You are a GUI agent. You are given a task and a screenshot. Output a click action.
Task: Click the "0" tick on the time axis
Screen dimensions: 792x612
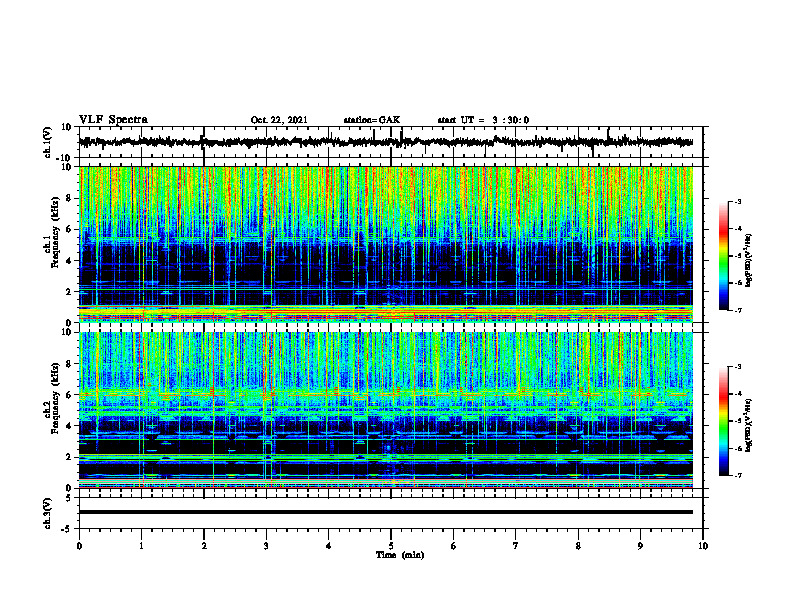79,546
